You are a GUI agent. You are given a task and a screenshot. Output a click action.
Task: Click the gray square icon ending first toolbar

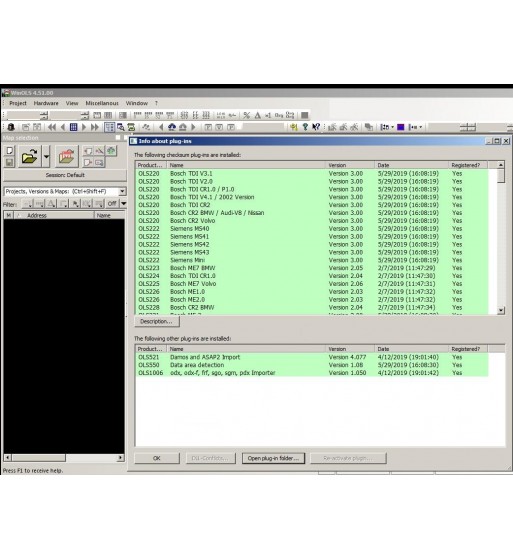tap(304, 115)
